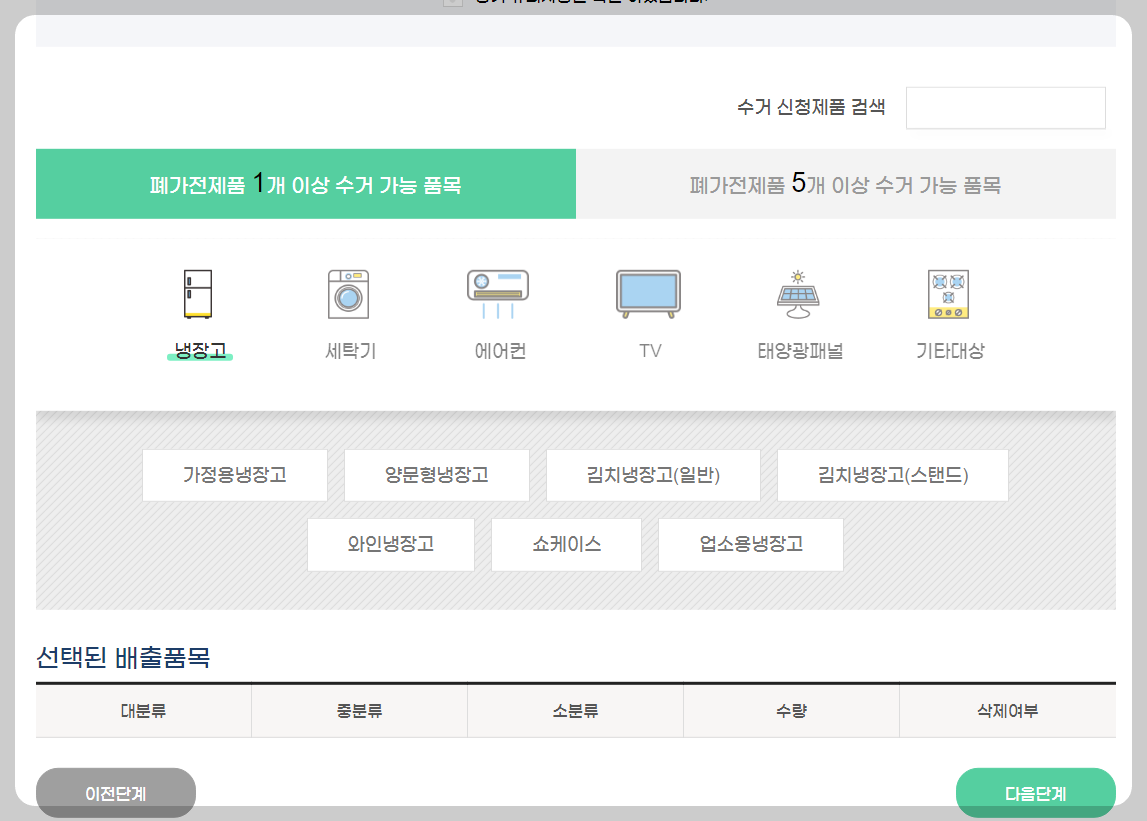Select the 세탁기 washing machine icon
1147x821 pixels.
coord(348,294)
